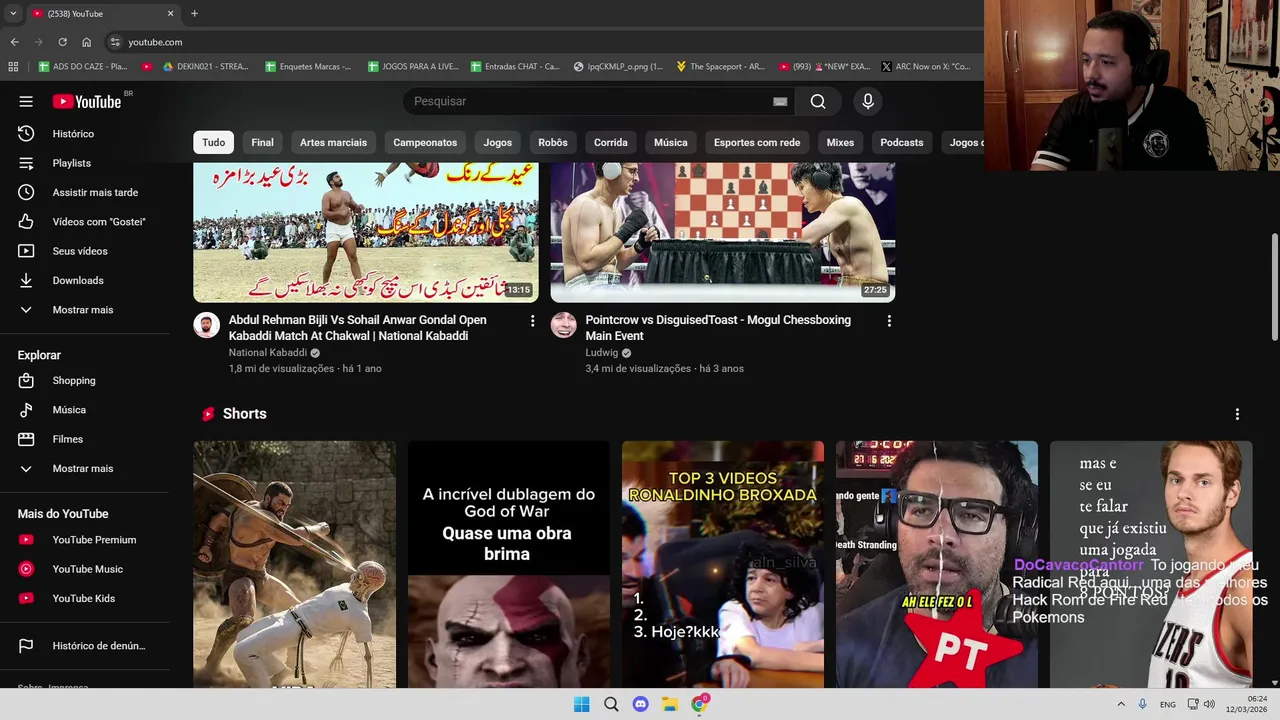The width and height of the screenshot is (1280, 720).
Task: Open The Spaceport bookmark
Action: [720, 66]
